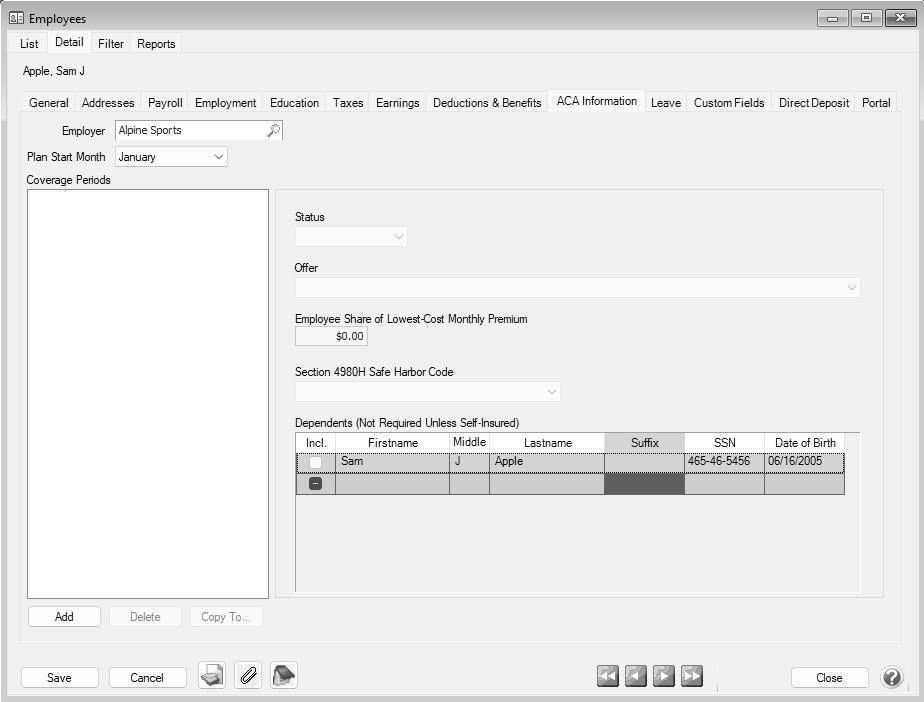The width and height of the screenshot is (924, 702).
Task: Add a new coverage period
Action: click(x=64, y=617)
